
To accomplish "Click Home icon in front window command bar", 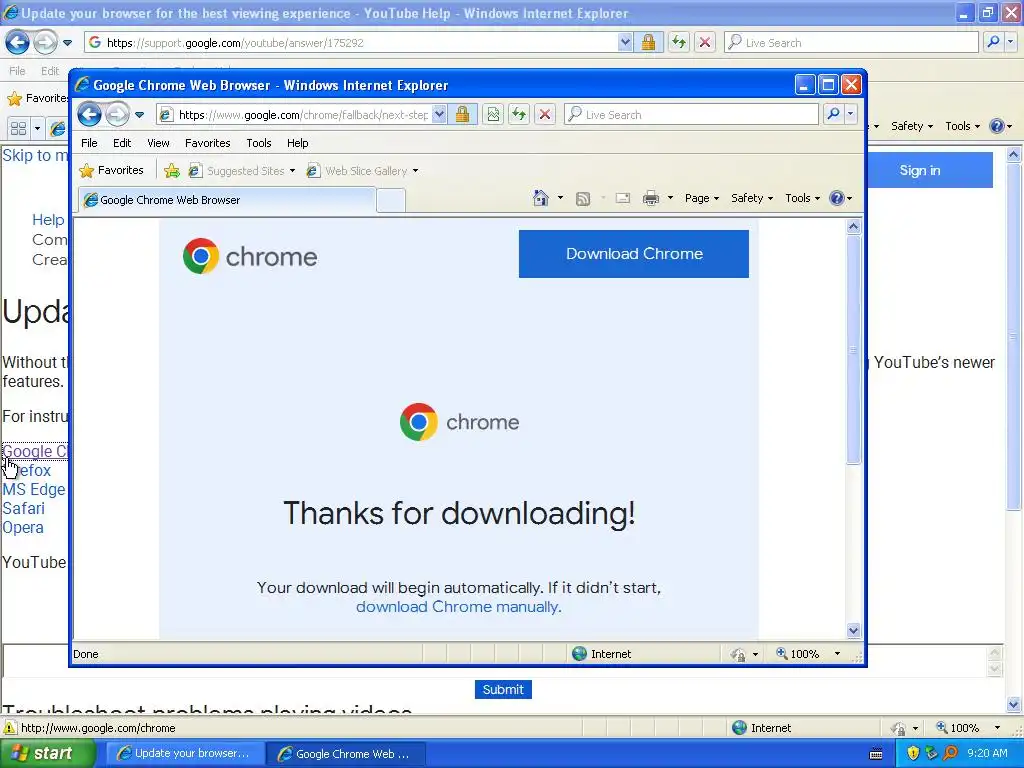I will 540,198.
